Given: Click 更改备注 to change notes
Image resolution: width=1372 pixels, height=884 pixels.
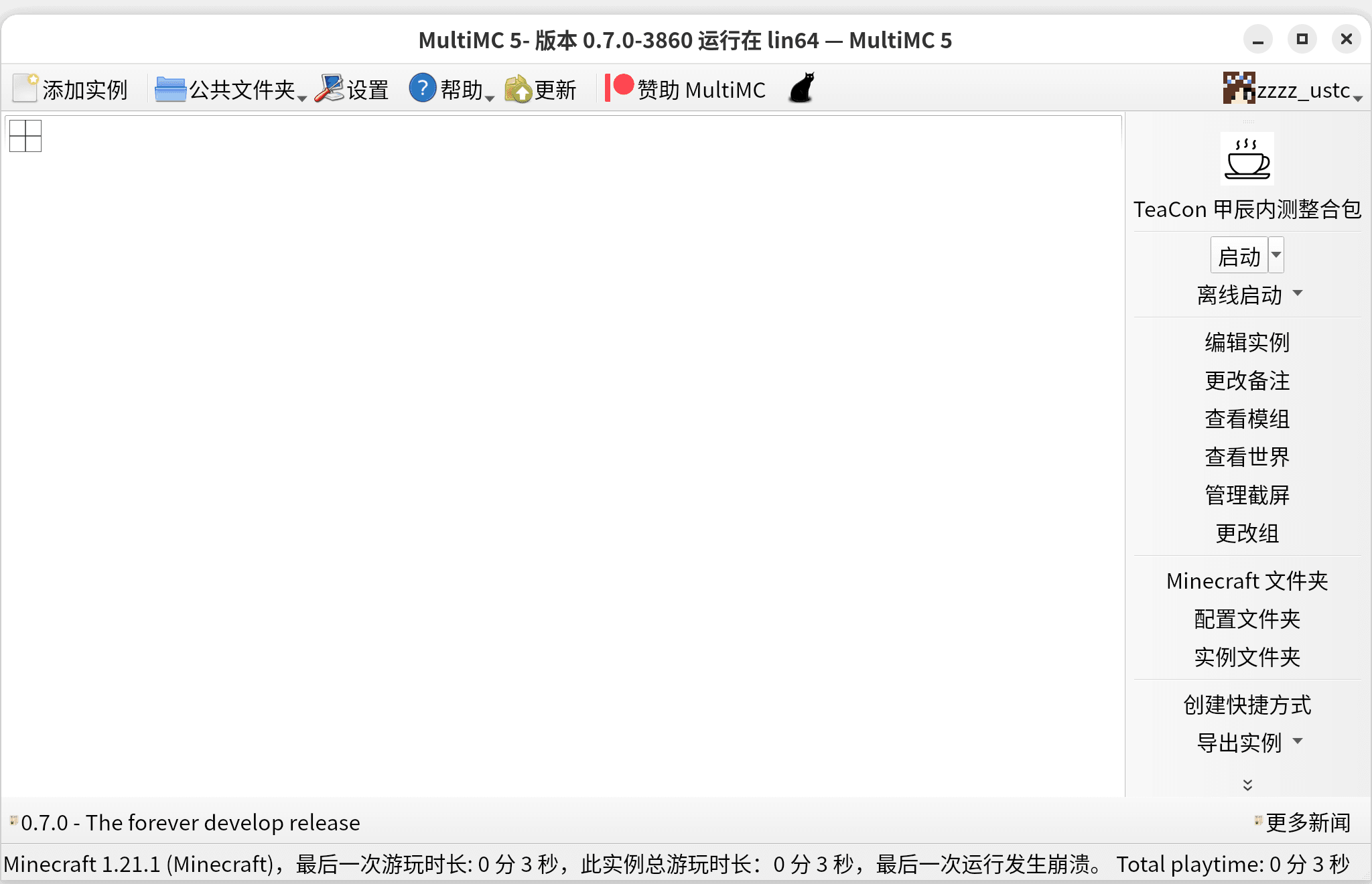Looking at the screenshot, I should coord(1247,380).
